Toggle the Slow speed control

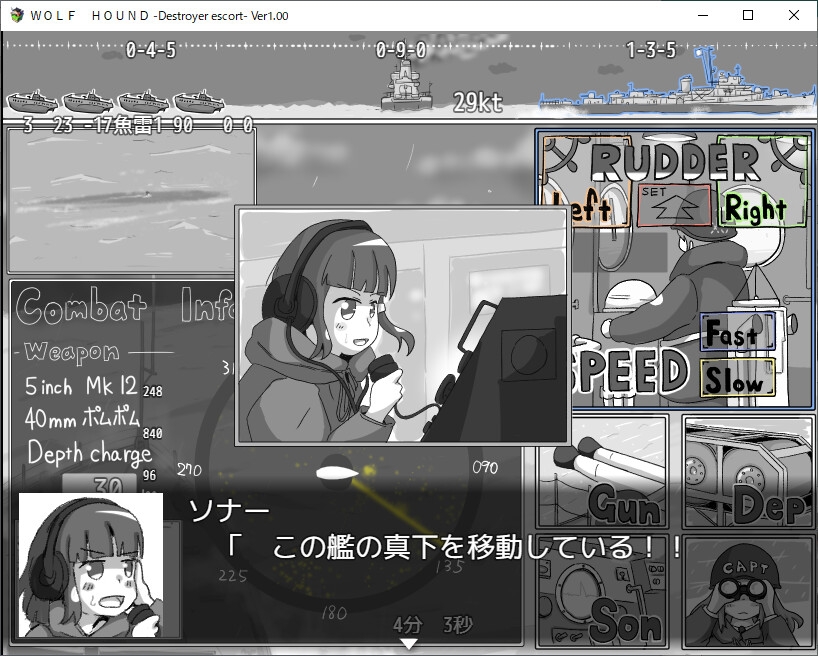tap(738, 381)
